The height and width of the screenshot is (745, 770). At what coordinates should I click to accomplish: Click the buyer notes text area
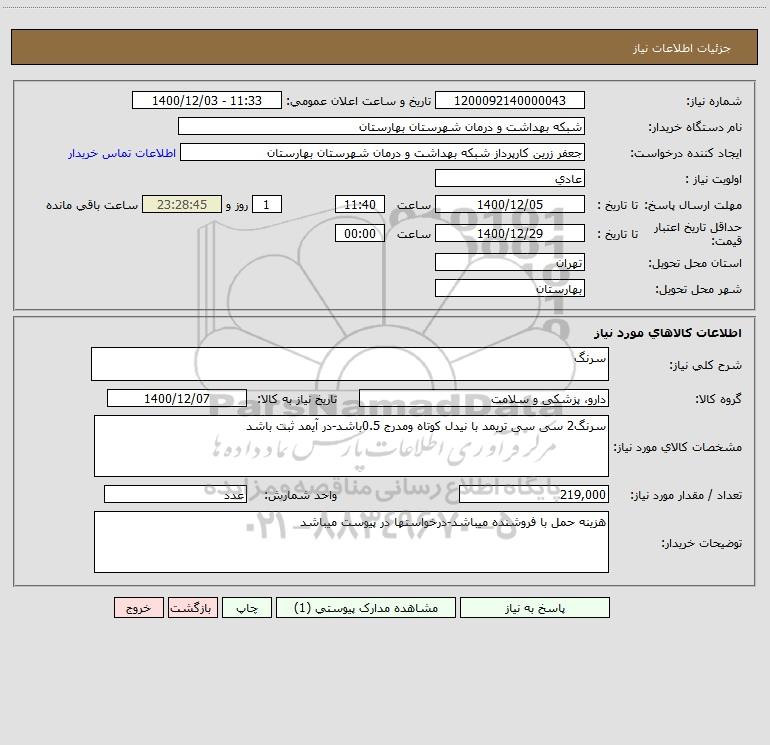tap(351, 542)
